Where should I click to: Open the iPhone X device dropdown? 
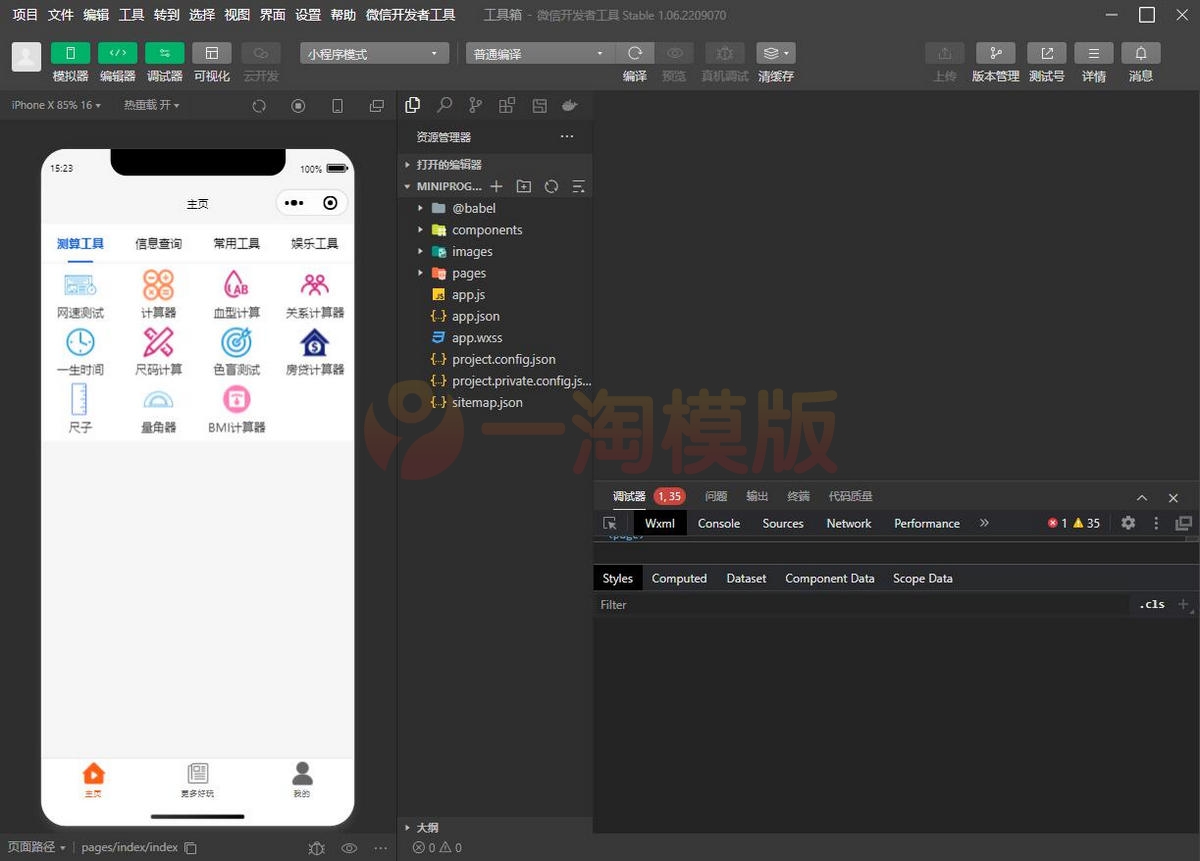pos(56,105)
